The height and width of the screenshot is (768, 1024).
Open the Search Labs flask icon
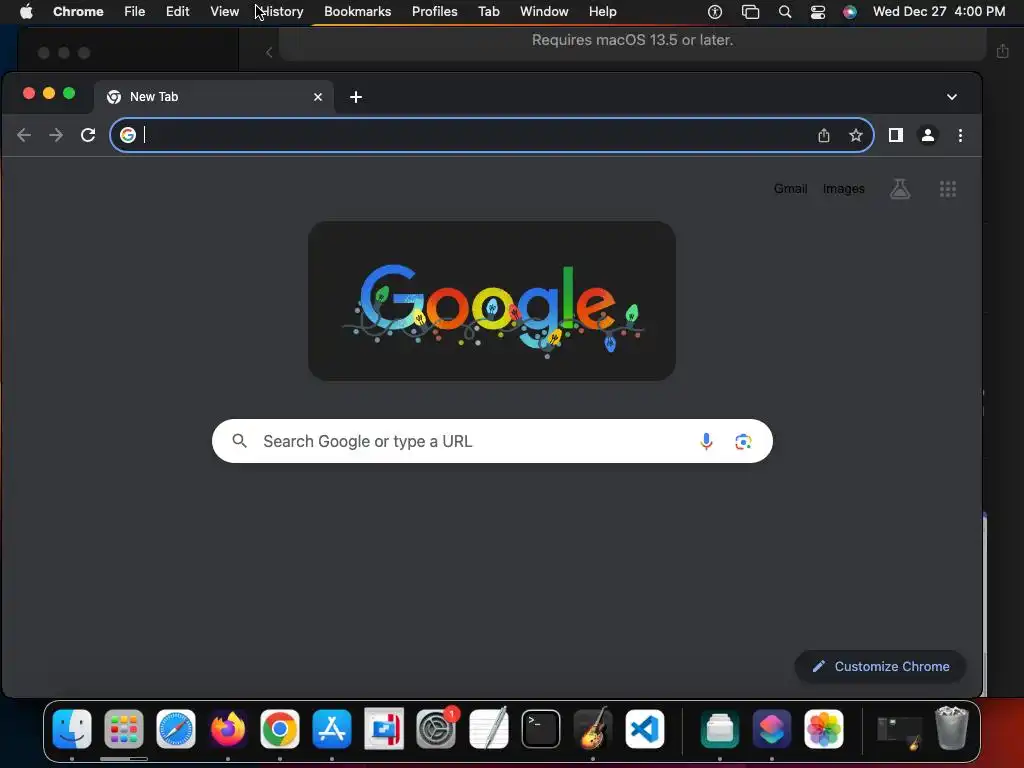coord(900,189)
